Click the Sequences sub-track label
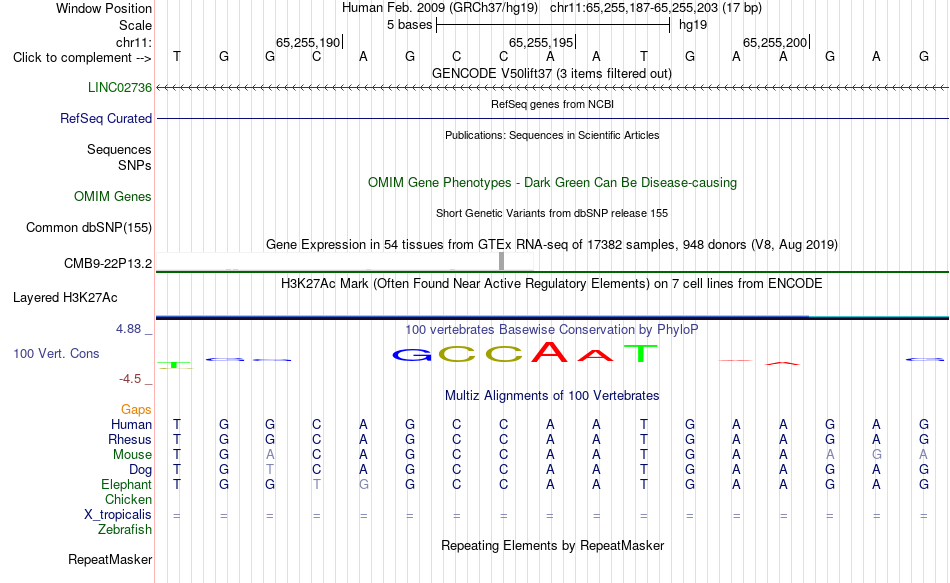 pos(119,149)
